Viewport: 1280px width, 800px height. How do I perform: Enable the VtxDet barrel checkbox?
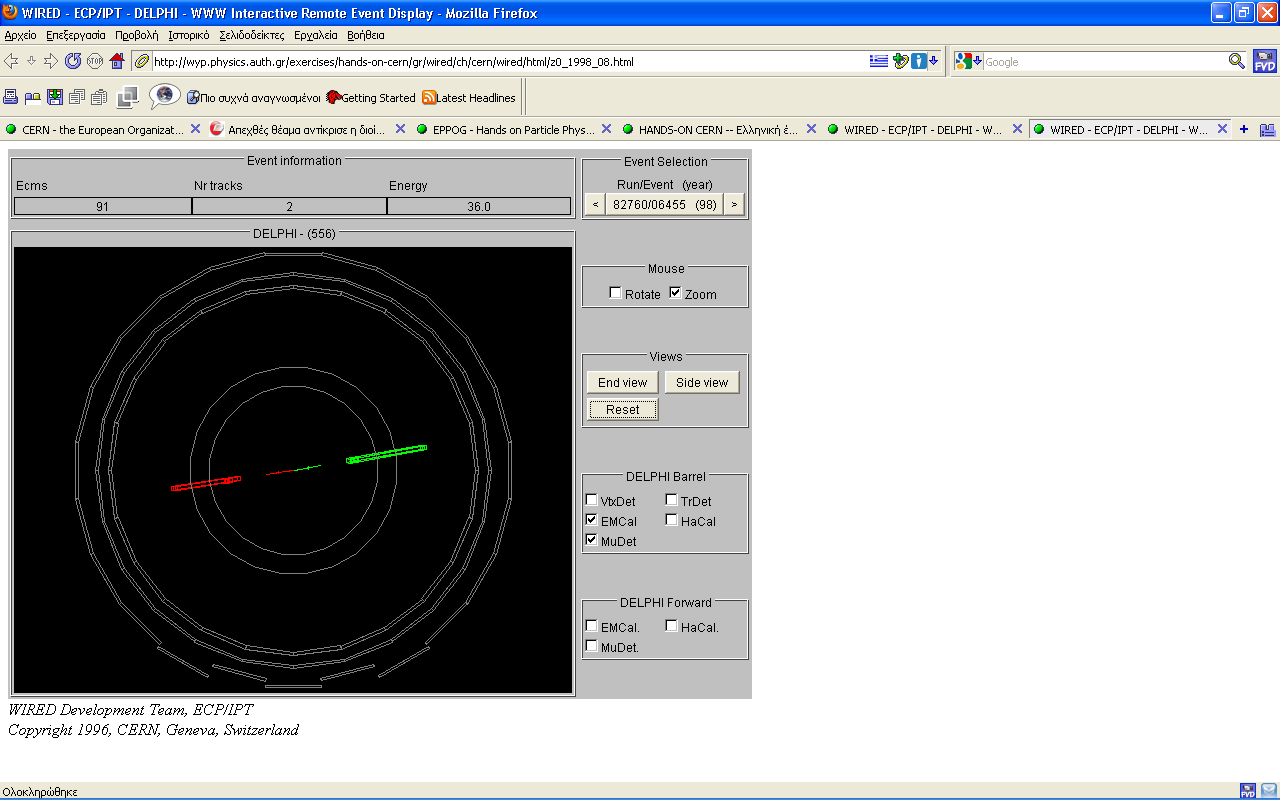point(592,500)
